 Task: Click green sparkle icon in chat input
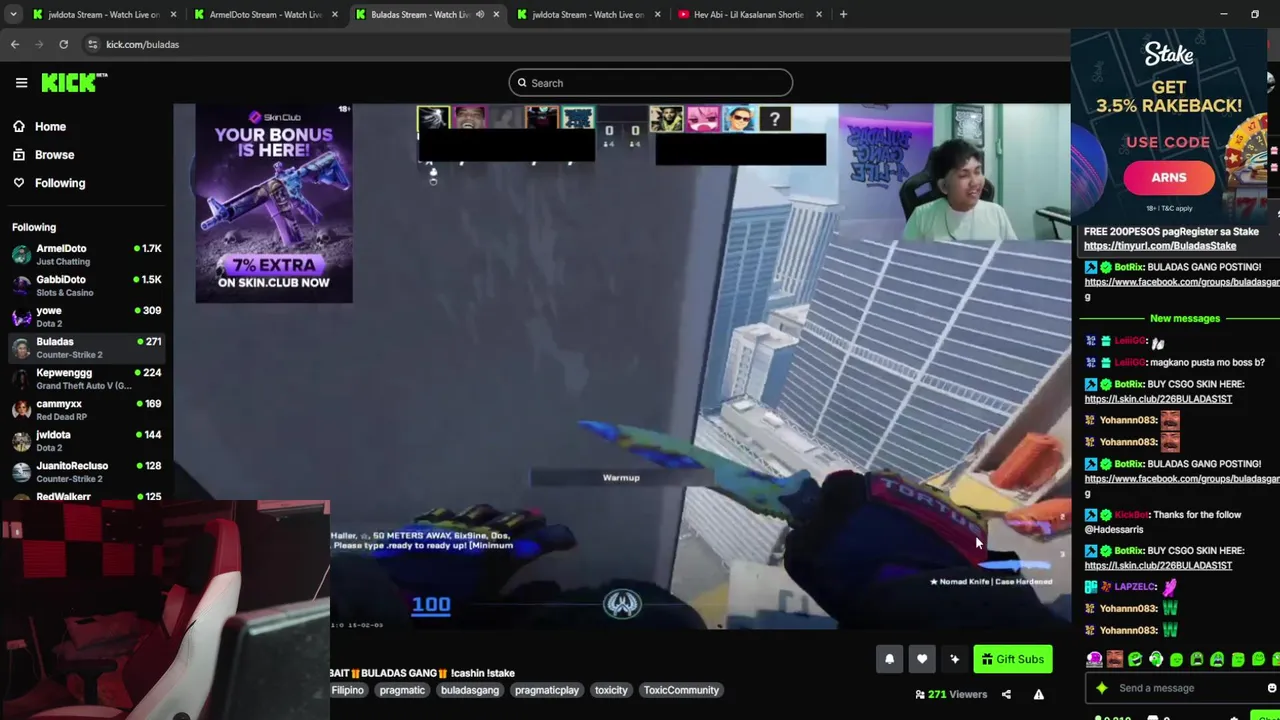click(1102, 688)
